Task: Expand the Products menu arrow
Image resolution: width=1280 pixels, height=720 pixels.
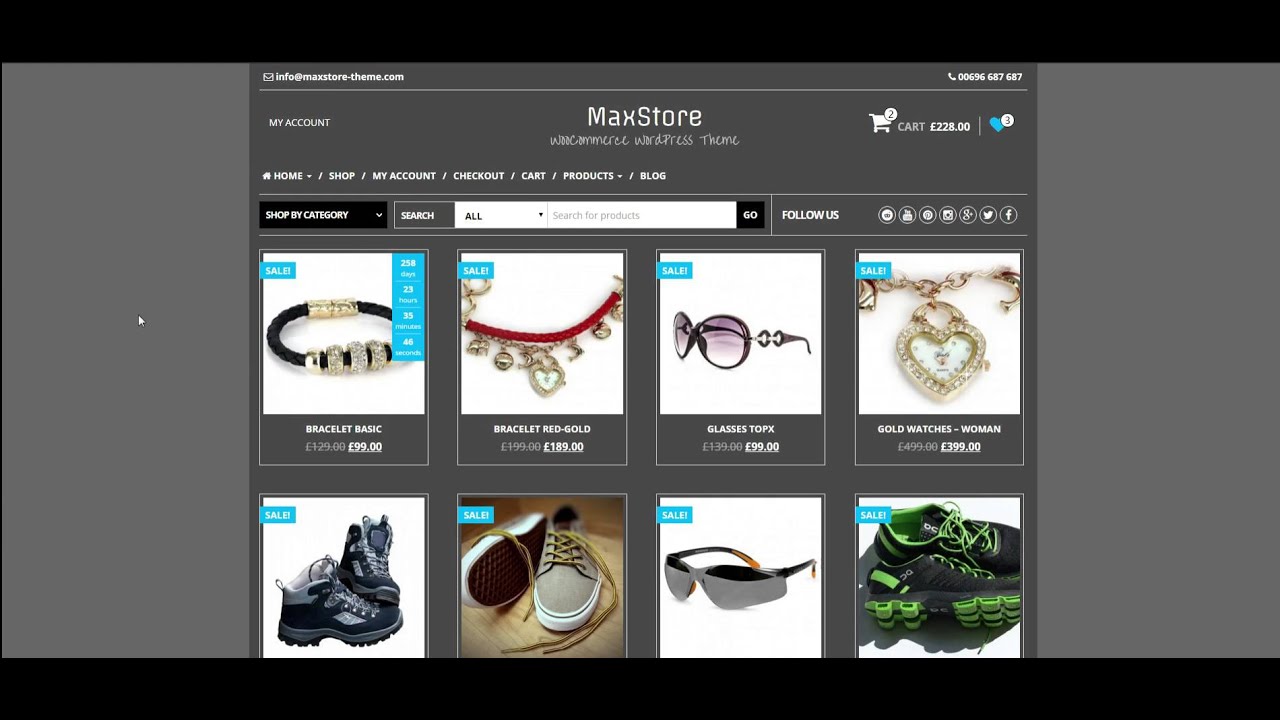Action: tap(620, 176)
